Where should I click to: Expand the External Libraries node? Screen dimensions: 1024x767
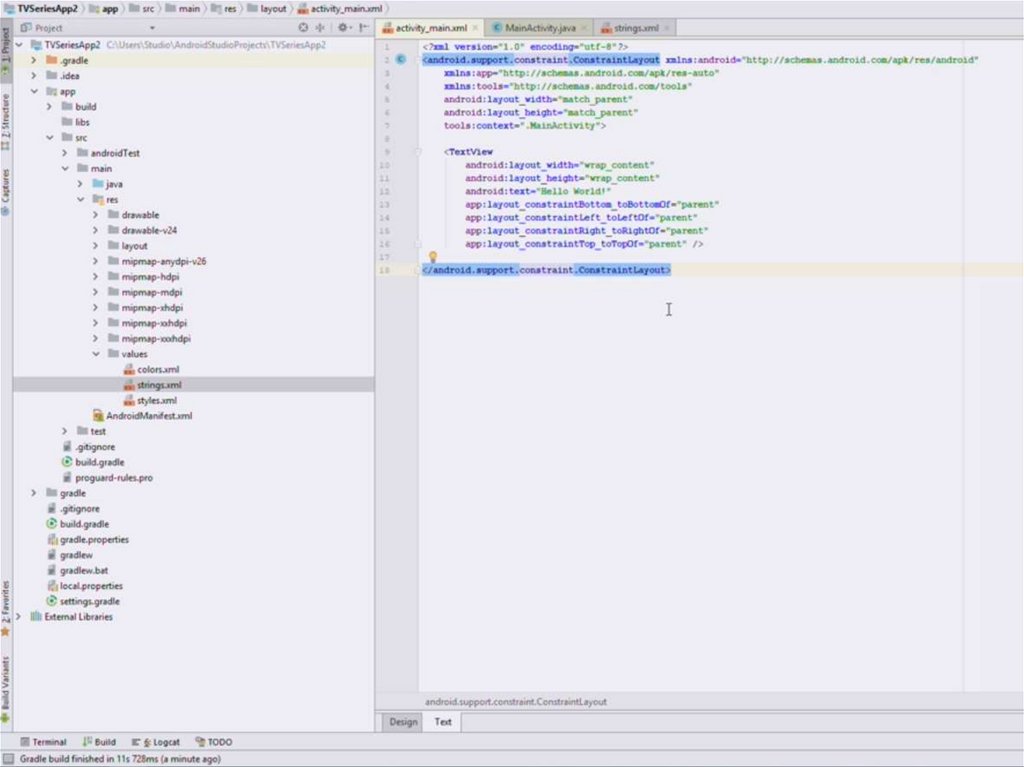tap(20, 617)
